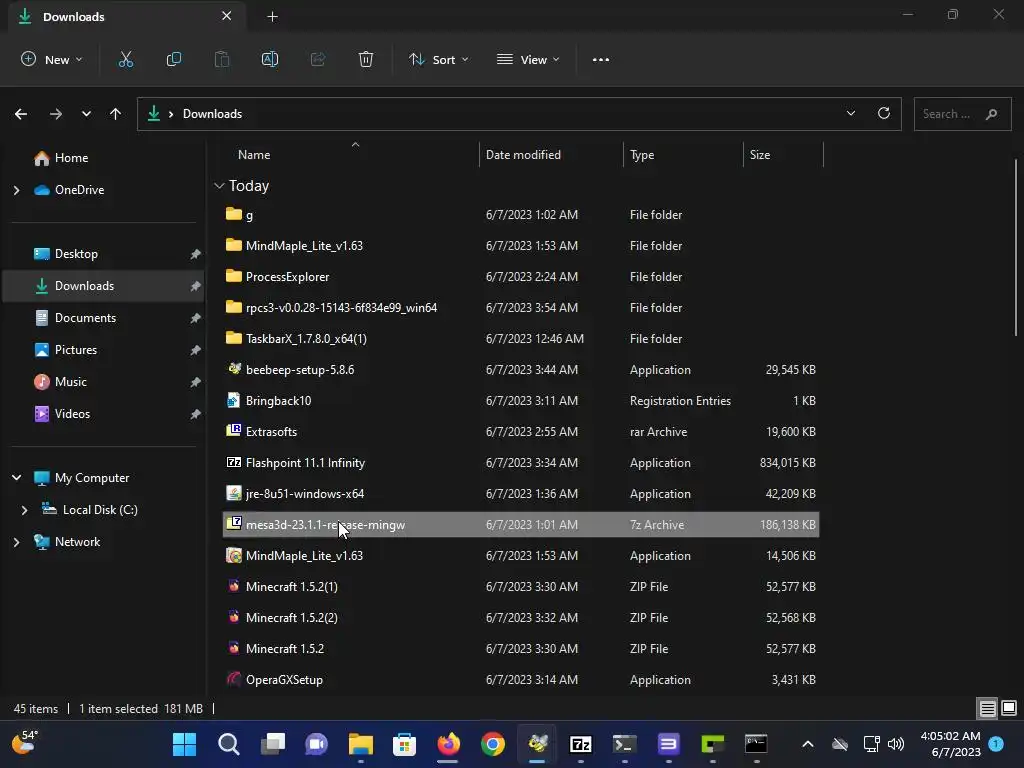Click the Copy icon in toolbar
This screenshot has height=768, width=1024.
tap(174, 59)
